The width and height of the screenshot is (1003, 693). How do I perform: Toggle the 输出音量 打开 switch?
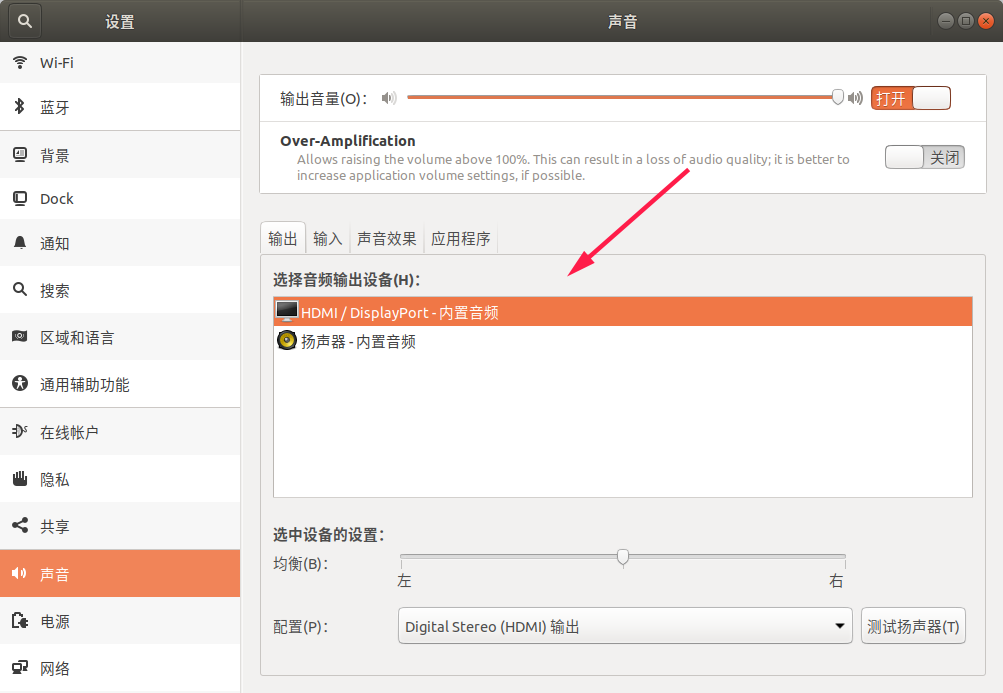coord(910,98)
